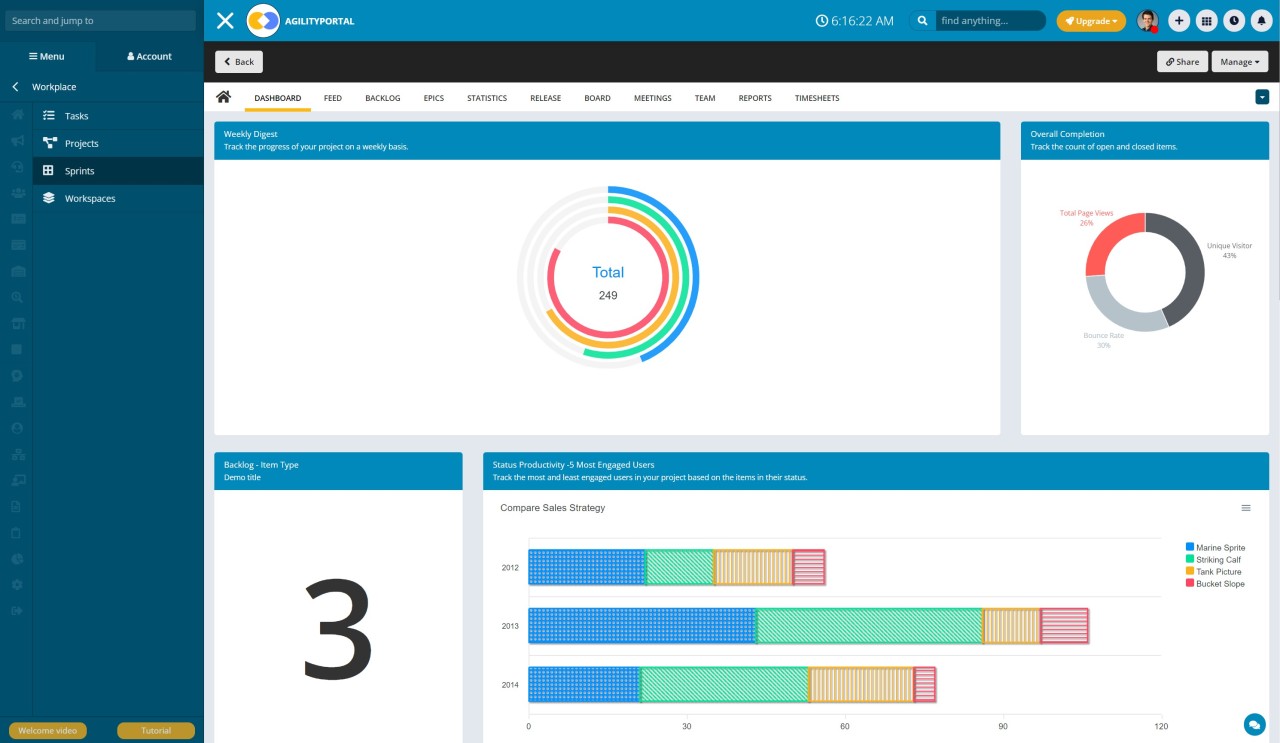
Task: Open the Welcome video
Action: 47,730
